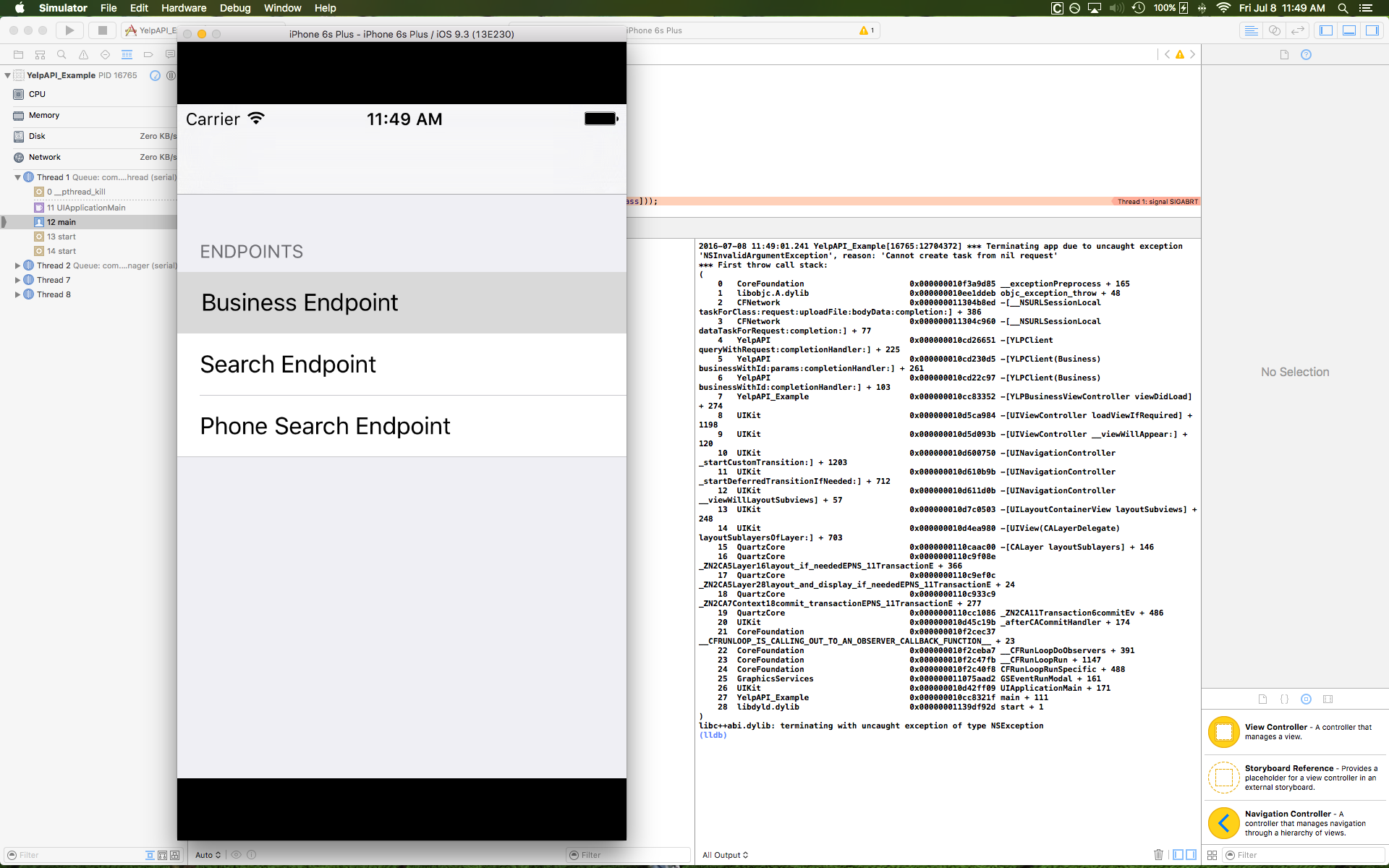Show the File inspector

click(x=1284, y=55)
